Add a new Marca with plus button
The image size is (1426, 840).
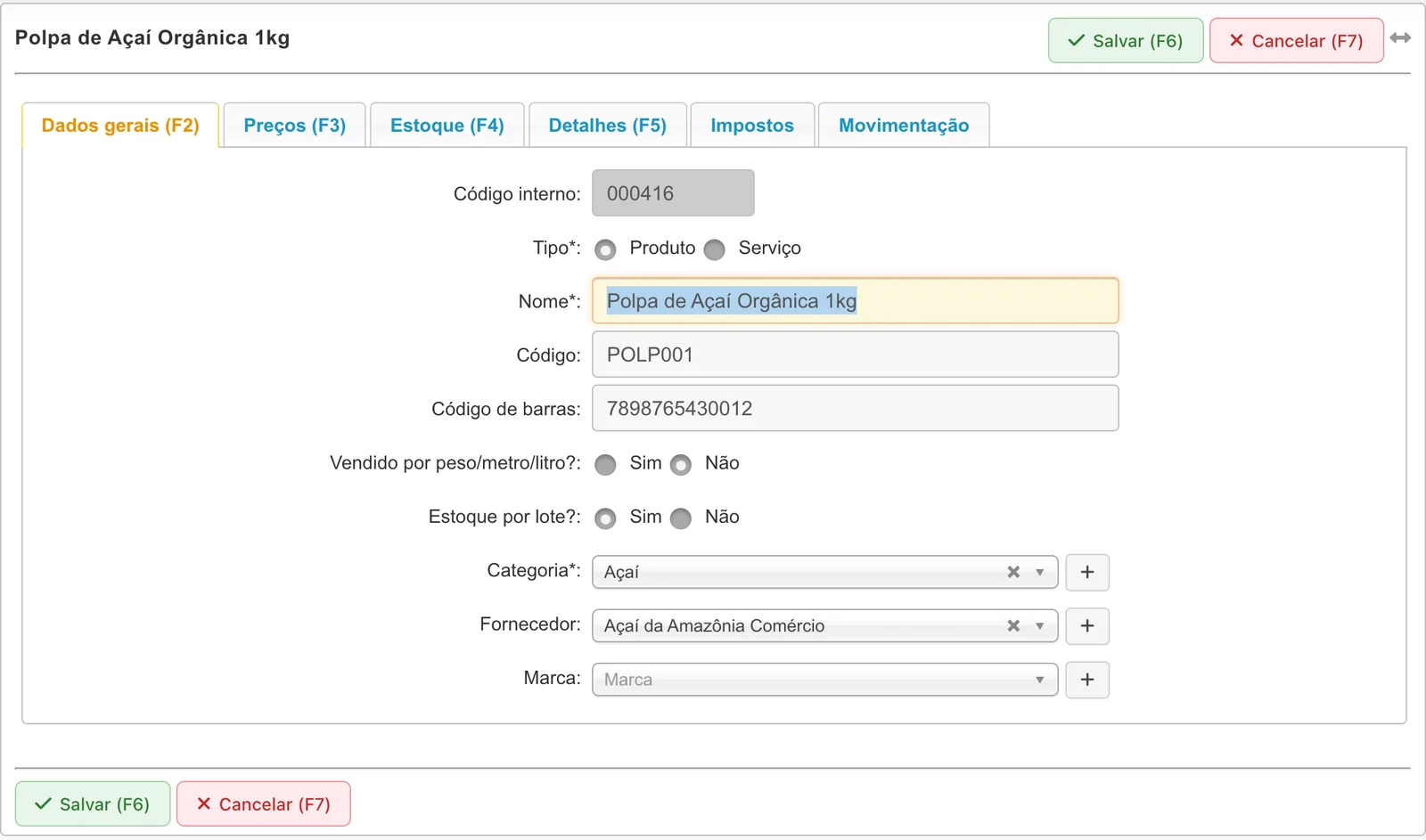(1087, 680)
